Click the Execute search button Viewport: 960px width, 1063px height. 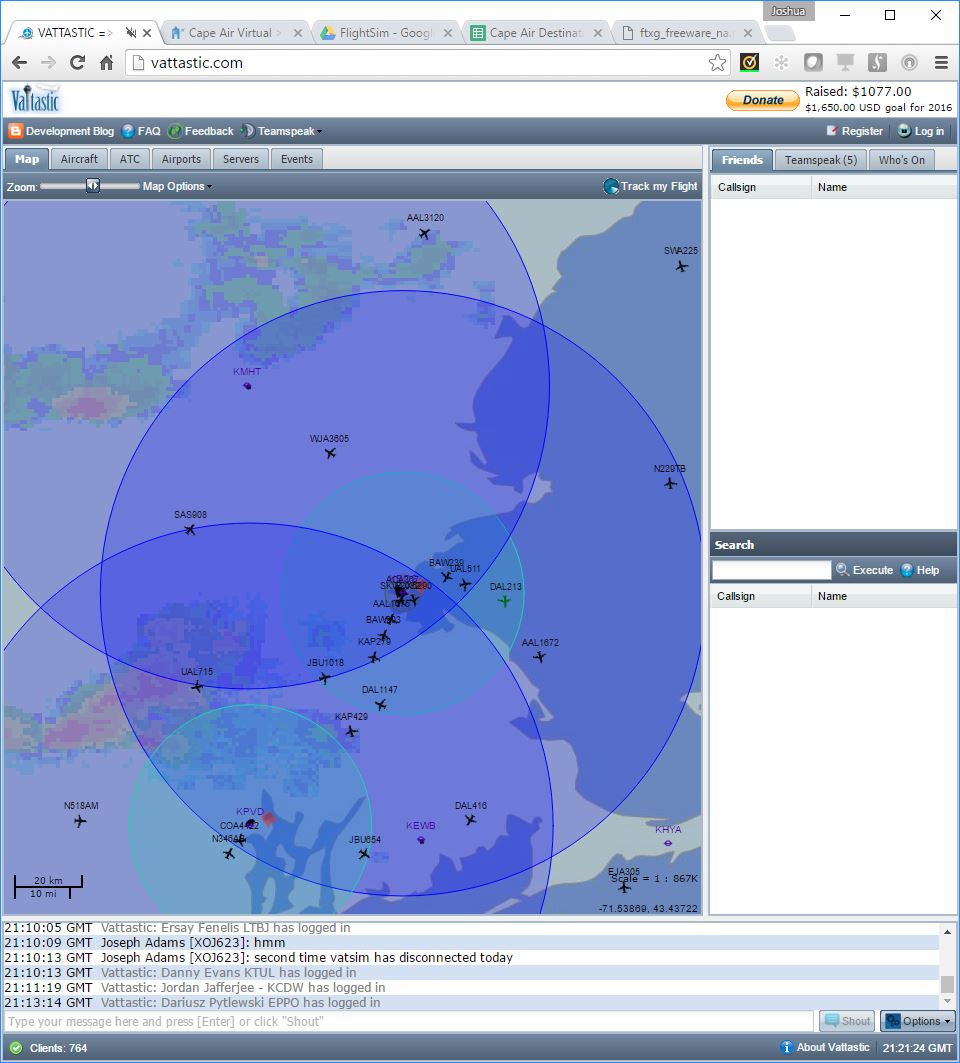click(x=864, y=570)
